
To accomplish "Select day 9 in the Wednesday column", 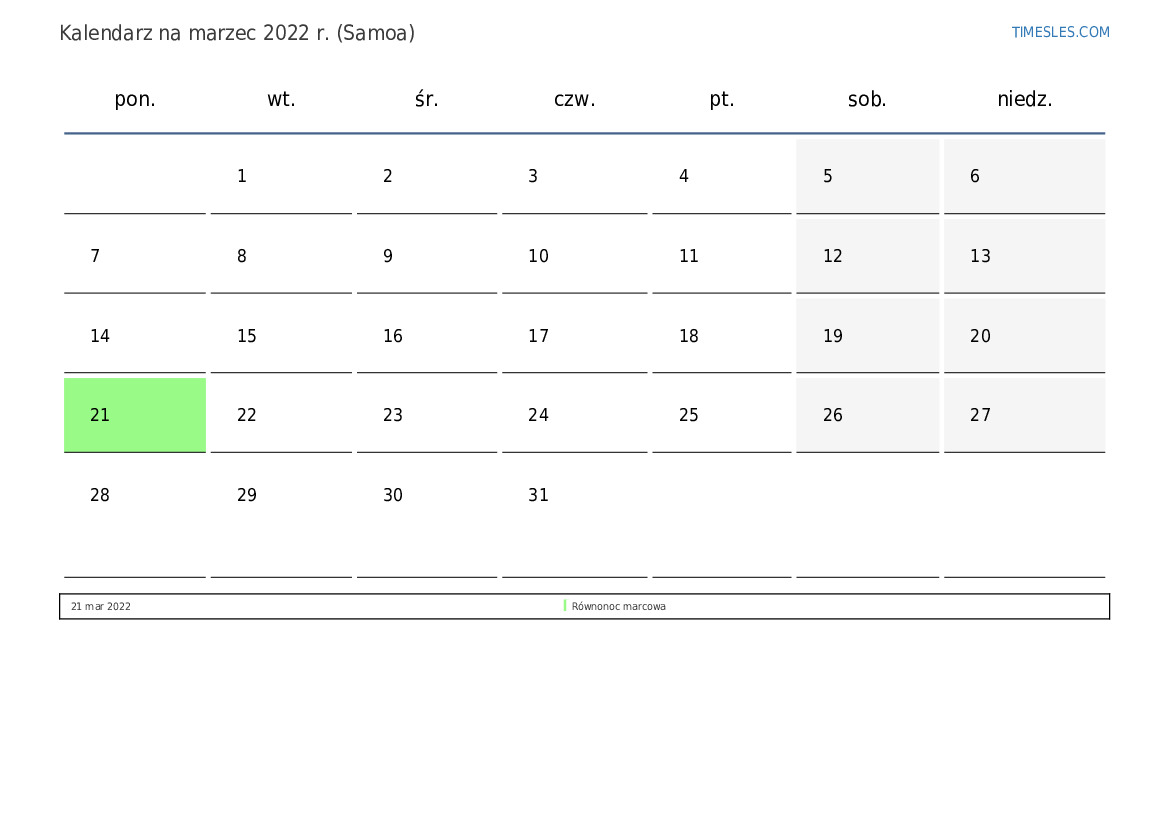I will [x=427, y=256].
